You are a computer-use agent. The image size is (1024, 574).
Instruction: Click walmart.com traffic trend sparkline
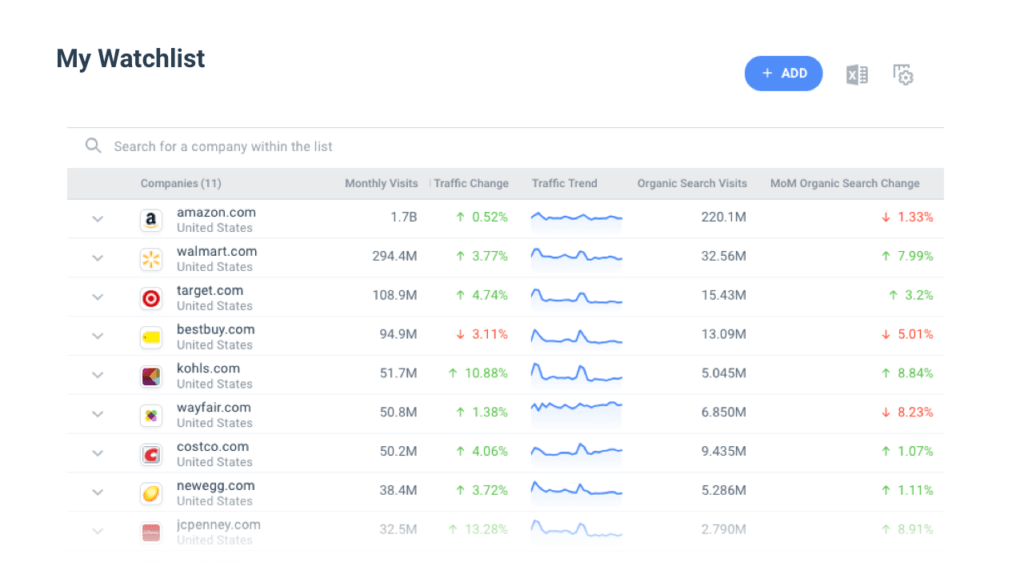577,256
